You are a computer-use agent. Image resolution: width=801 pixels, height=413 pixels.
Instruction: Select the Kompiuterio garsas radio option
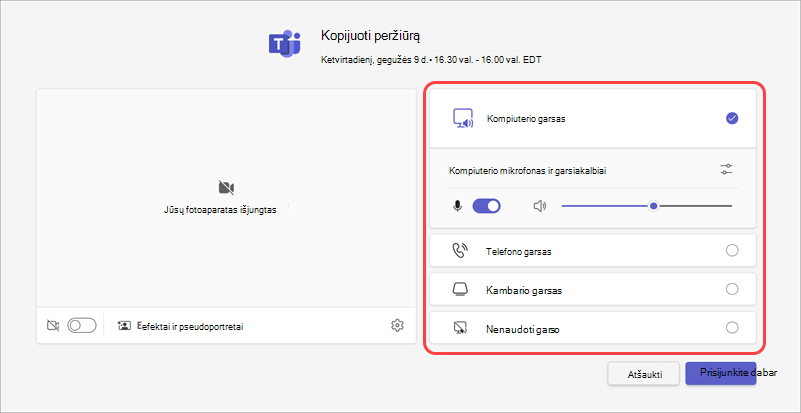[732, 119]
